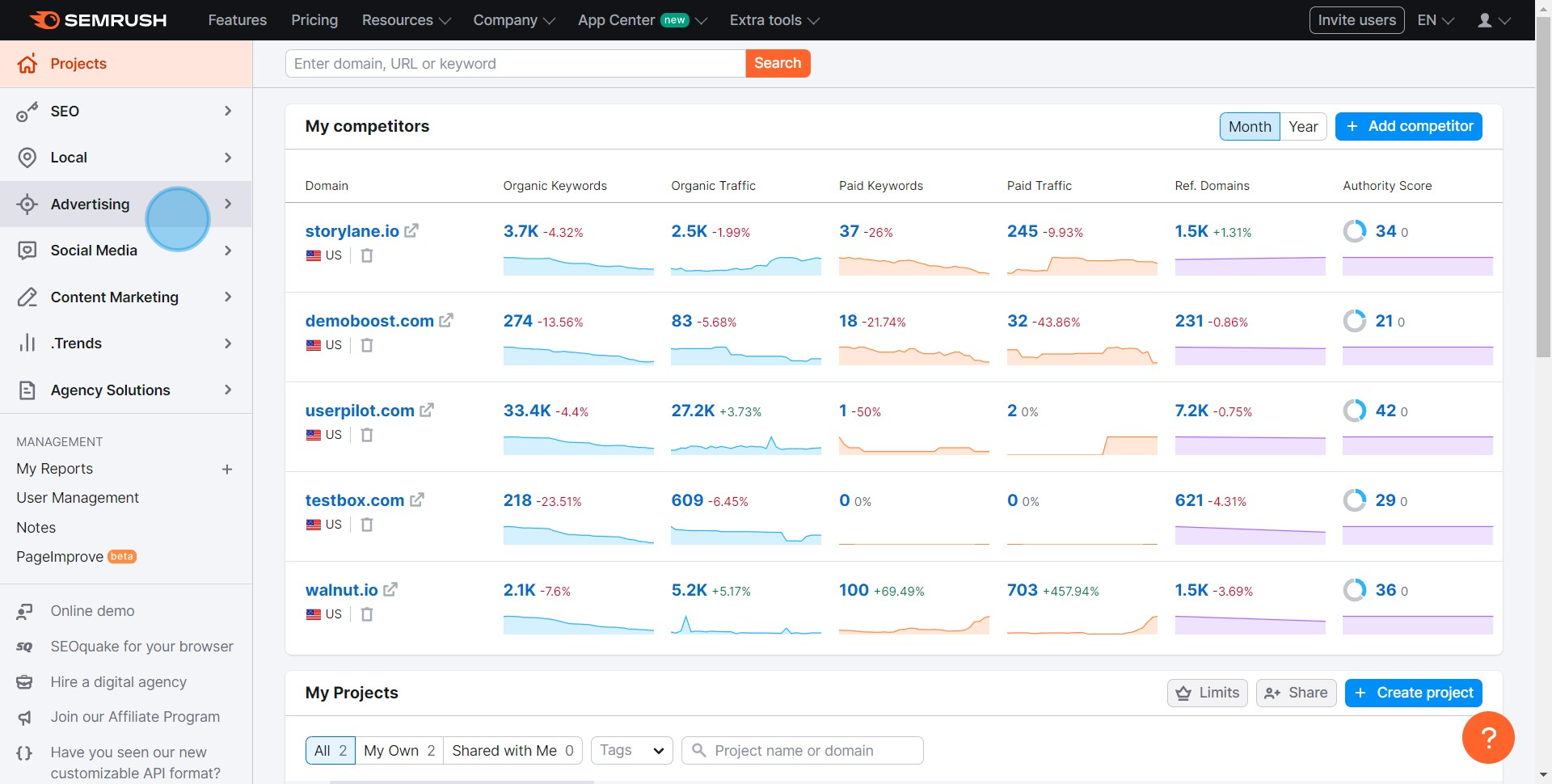The image size is (1552, 784).
Task: Delete the demoboost.com competitor via trash icon
Action: point(367,345)
